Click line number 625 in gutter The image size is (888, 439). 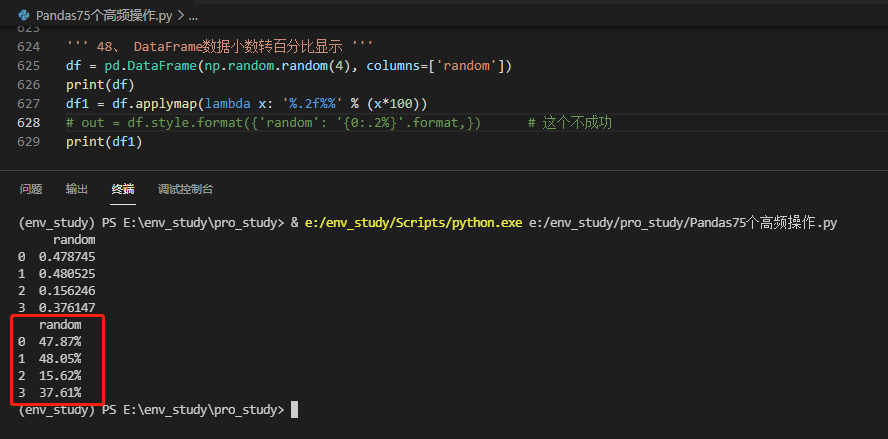pyautogui.click(x=29, y=66)
